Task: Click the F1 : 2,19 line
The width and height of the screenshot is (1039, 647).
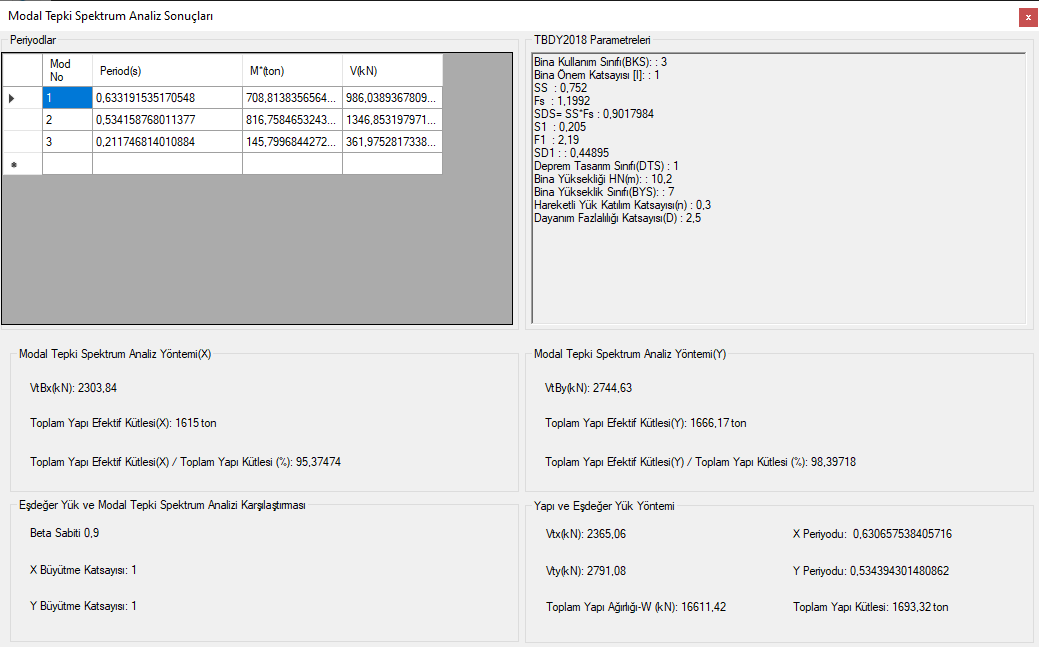Action: [557, 140]
